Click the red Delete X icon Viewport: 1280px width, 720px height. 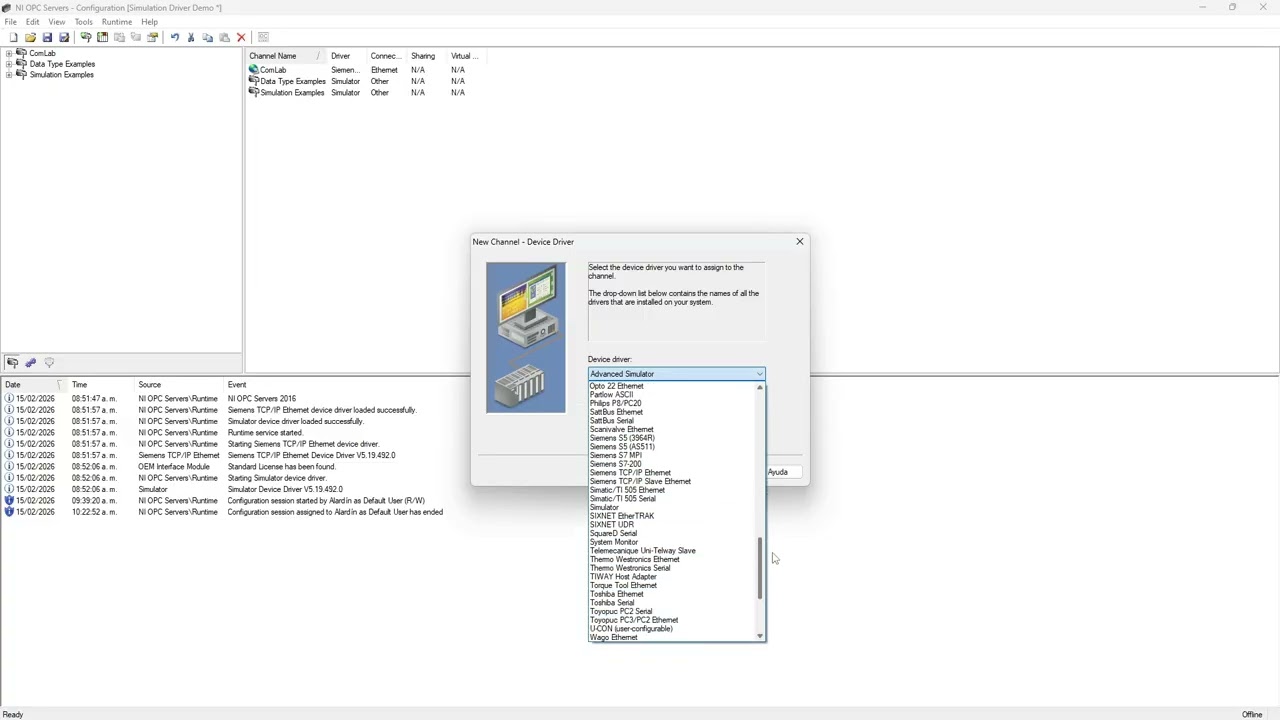(x=241, y=38)
